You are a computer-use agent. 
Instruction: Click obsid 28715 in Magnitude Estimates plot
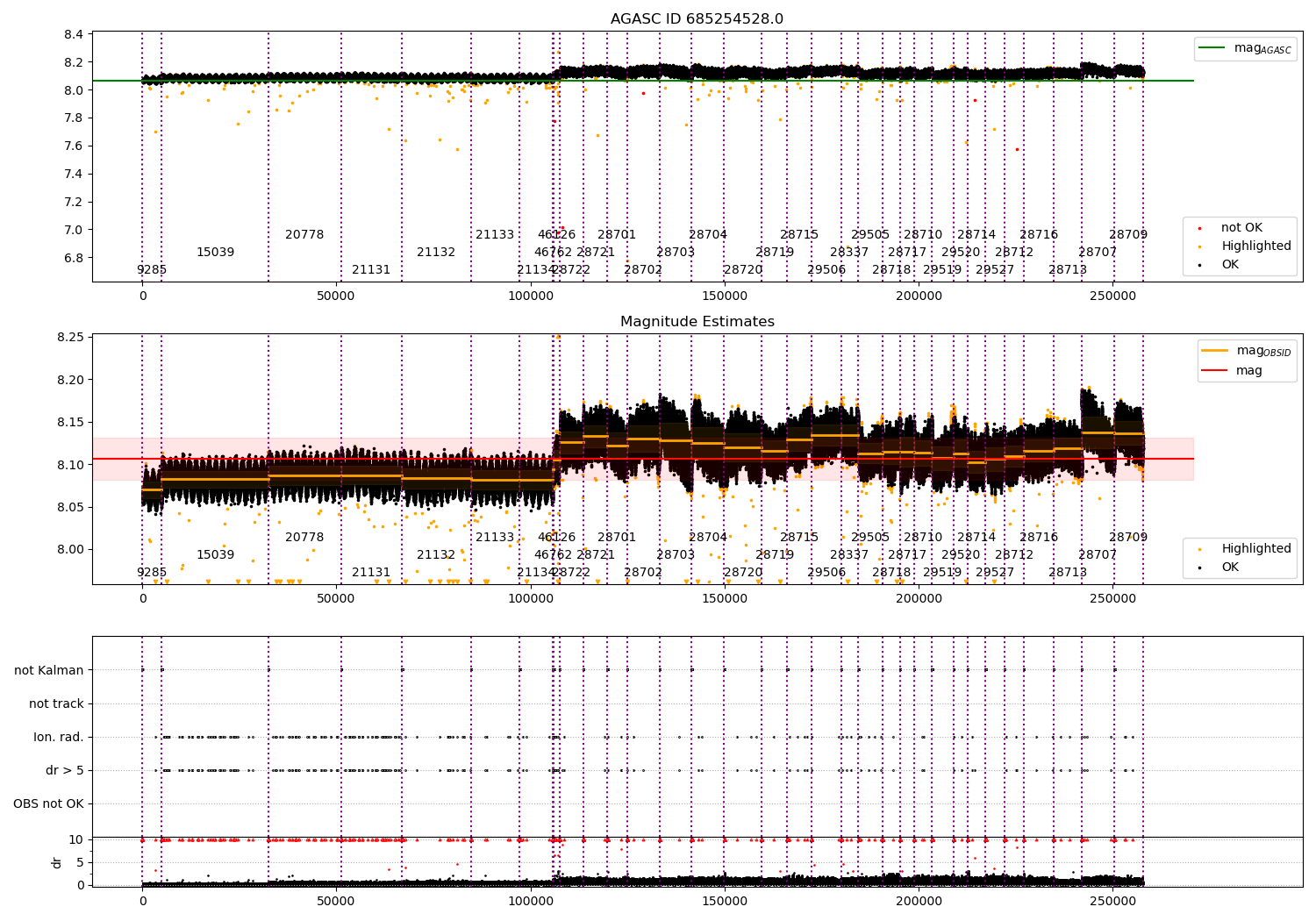pos(799,537)
